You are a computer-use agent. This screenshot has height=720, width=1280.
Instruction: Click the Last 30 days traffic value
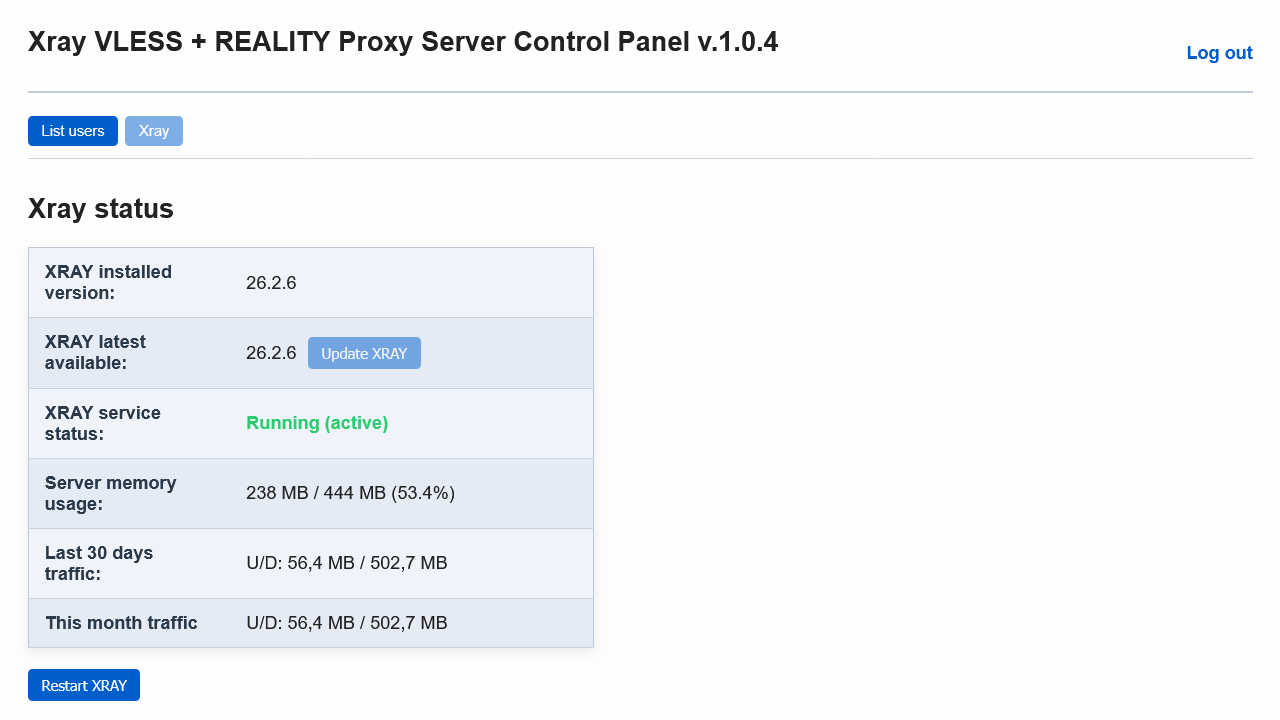[346, 563]
